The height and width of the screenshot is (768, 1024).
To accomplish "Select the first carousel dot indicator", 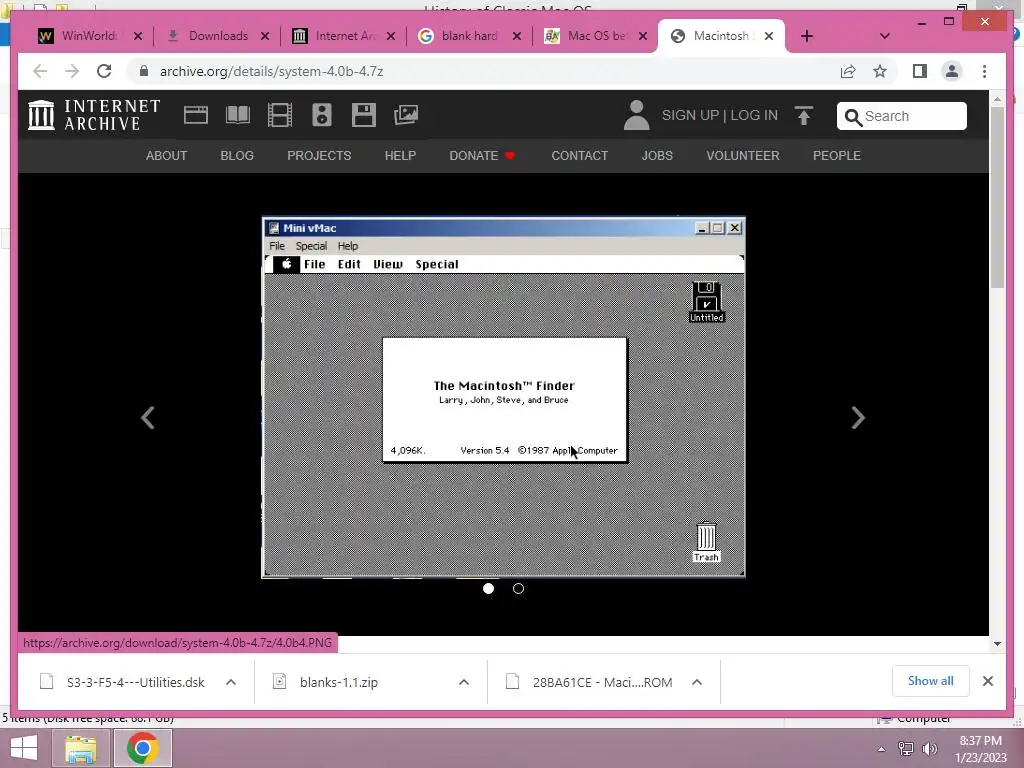I will pos(488,588).
